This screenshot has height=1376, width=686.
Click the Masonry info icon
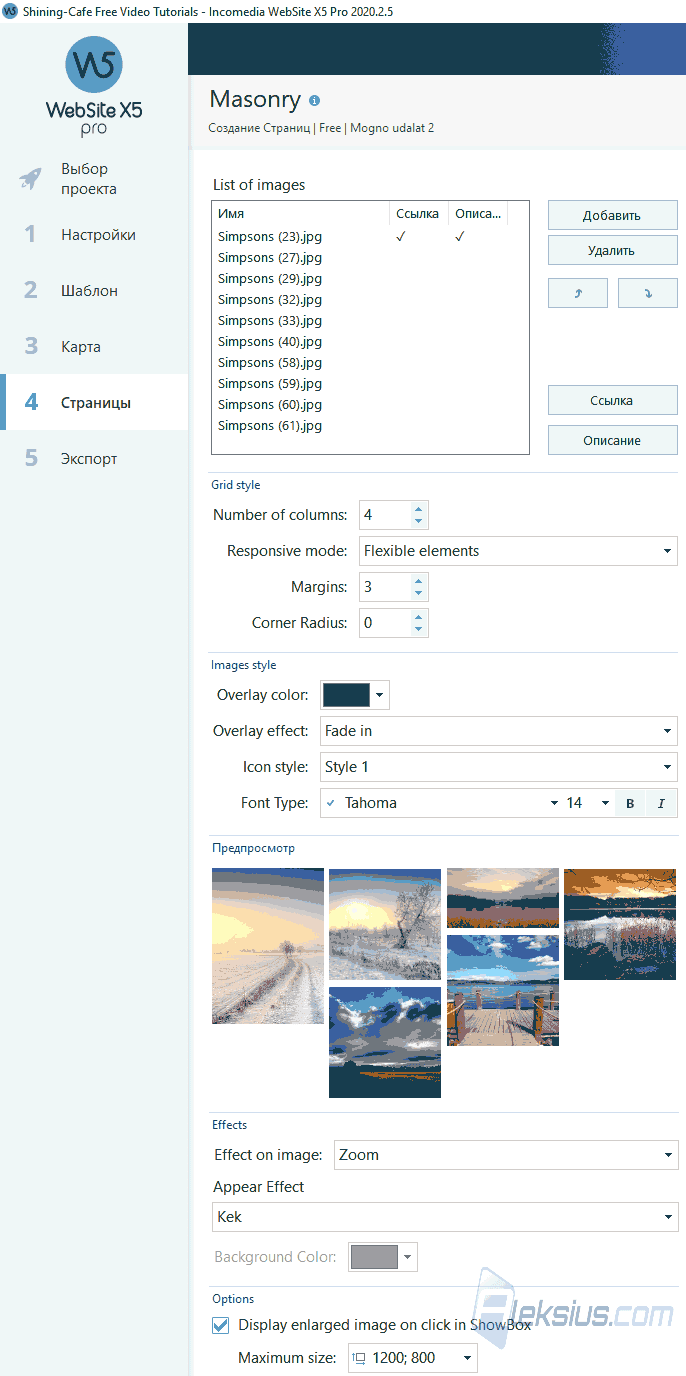tap(315, 101)
